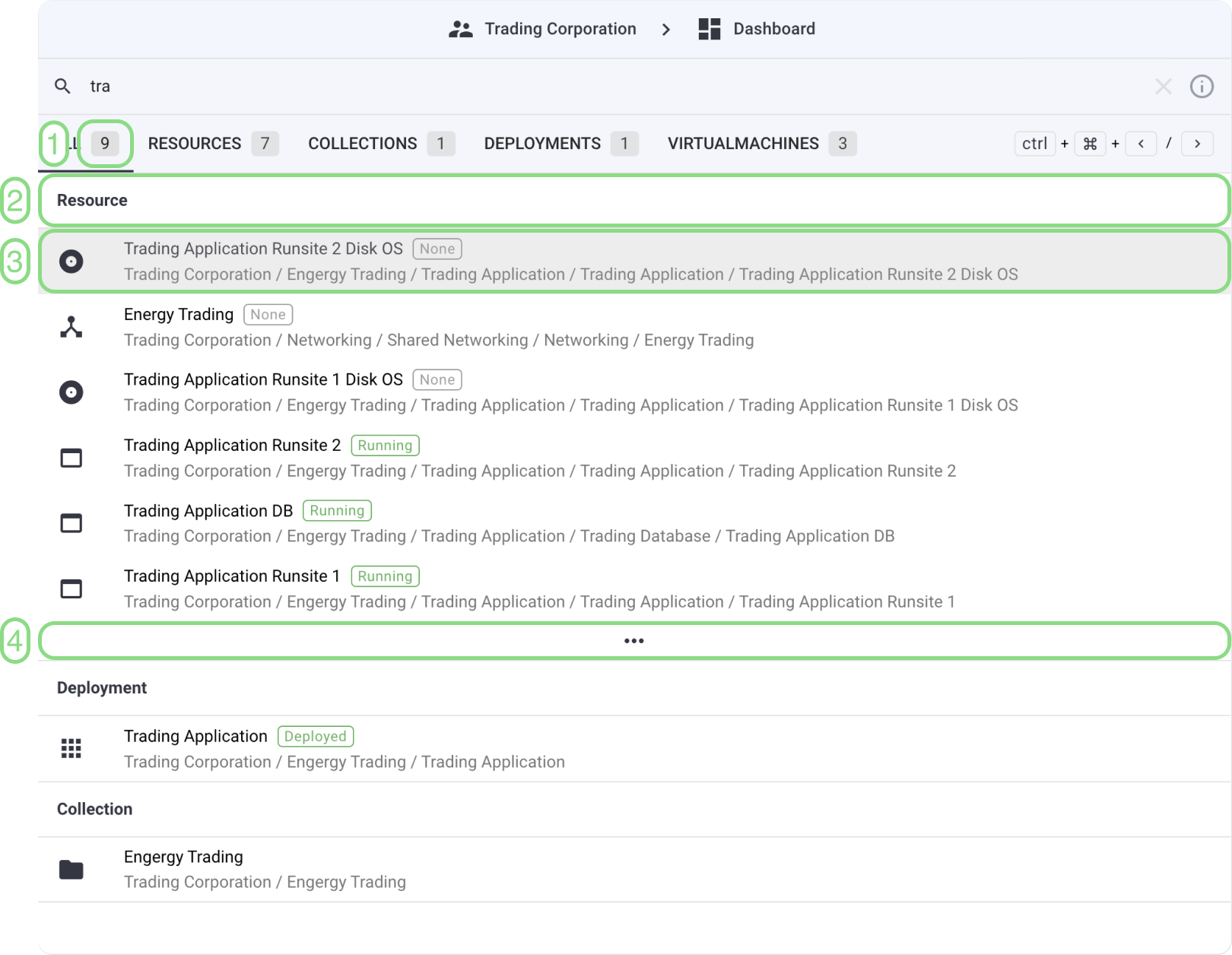Click the search magnifier icon

tap(62, 87)
